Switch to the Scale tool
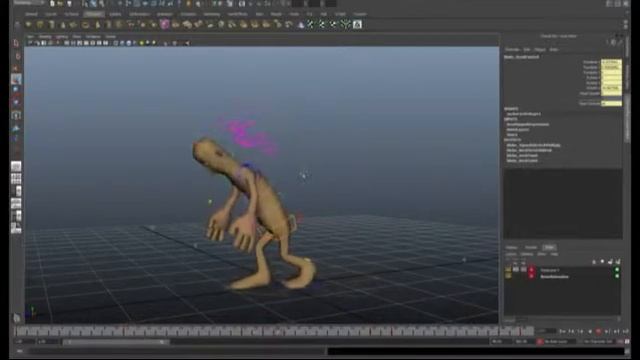640x360 pixels. (16, 102)
